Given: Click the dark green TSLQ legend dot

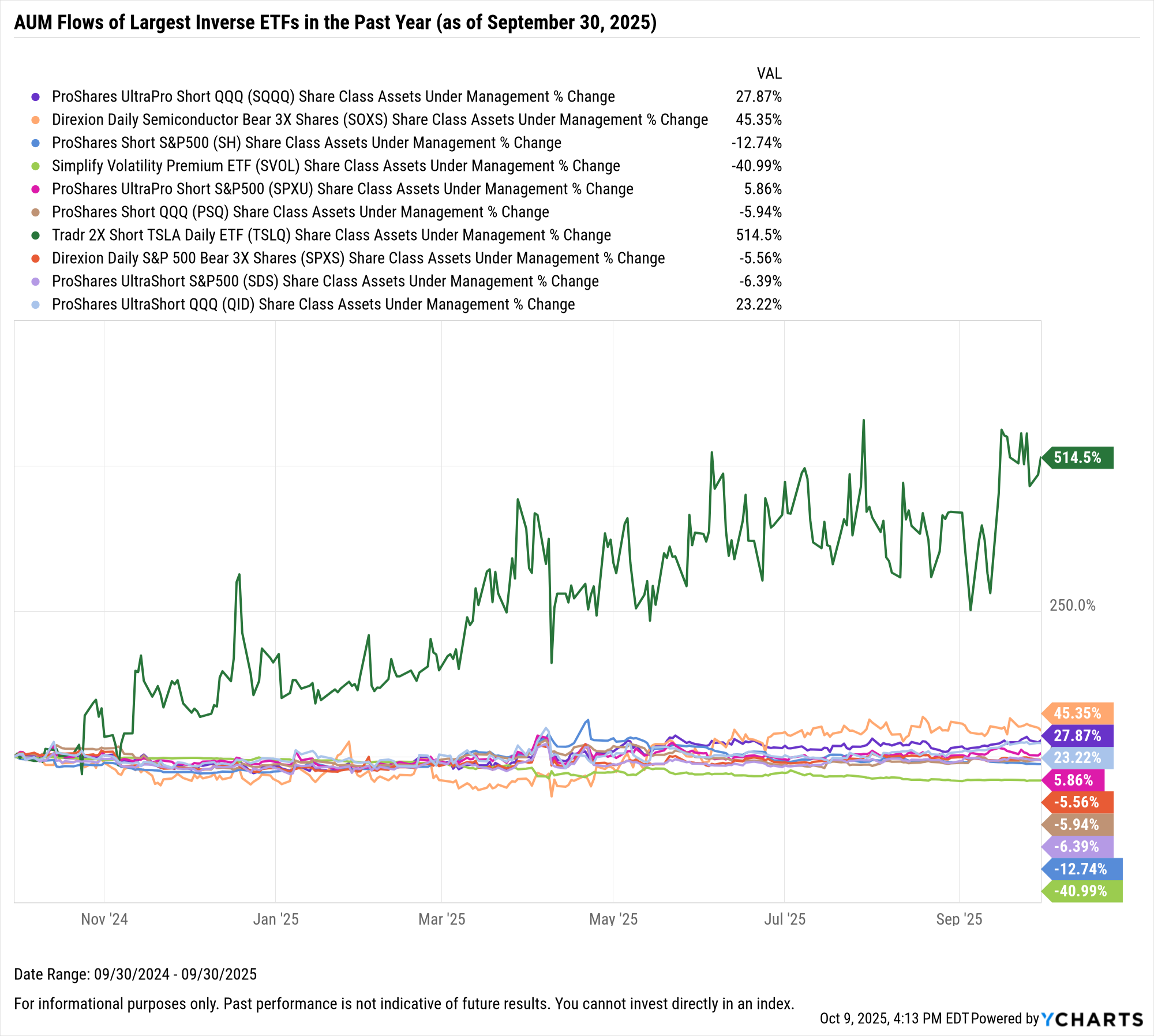Looking at the screenshot, I should (36, 235).
